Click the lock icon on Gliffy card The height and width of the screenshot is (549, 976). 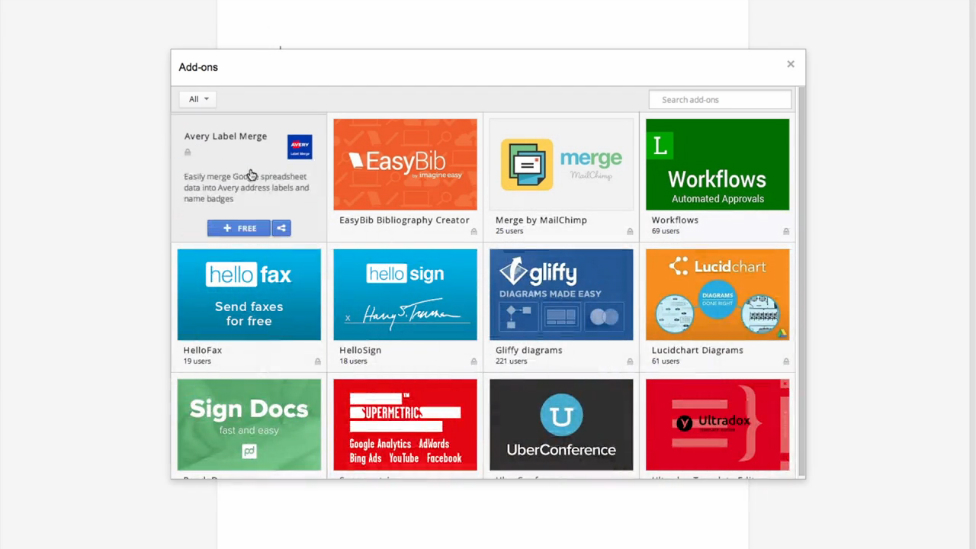click(x=630, y=362)
